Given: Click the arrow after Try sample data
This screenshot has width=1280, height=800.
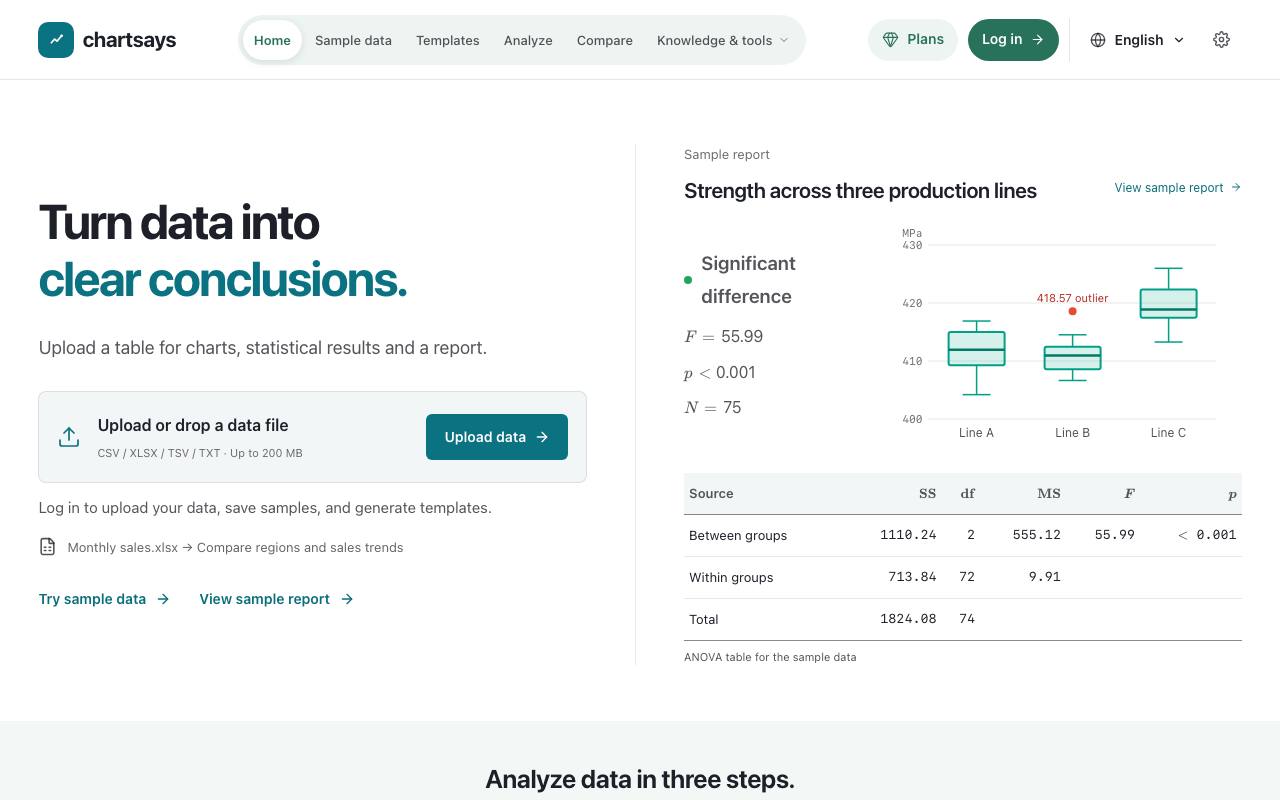Looking at the screenshot, I should point(163,599).
